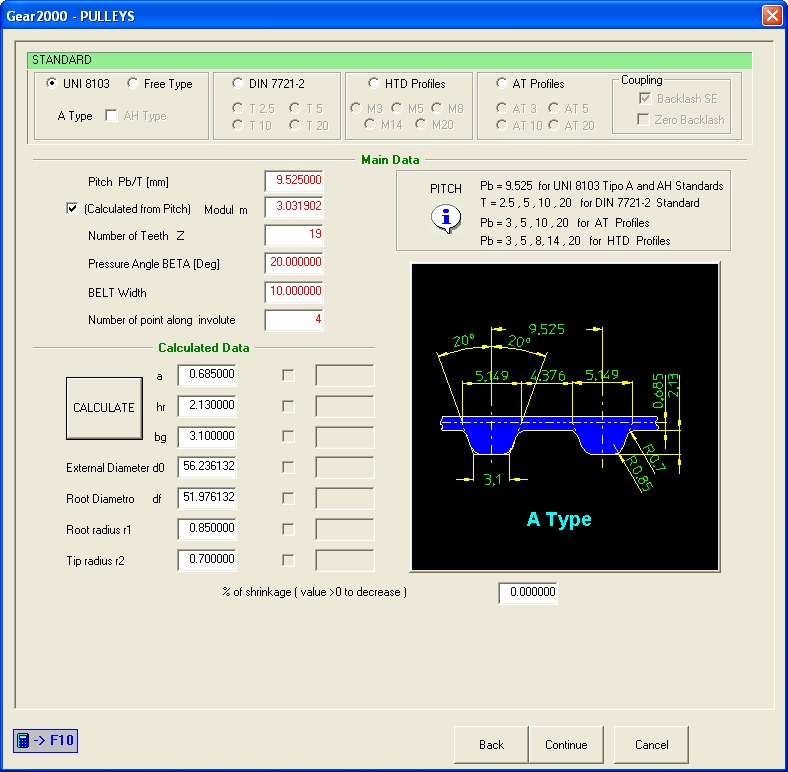Select the UNI 8103 standard radio button
This screenshot has height=772, width=788.
(51, 84)
